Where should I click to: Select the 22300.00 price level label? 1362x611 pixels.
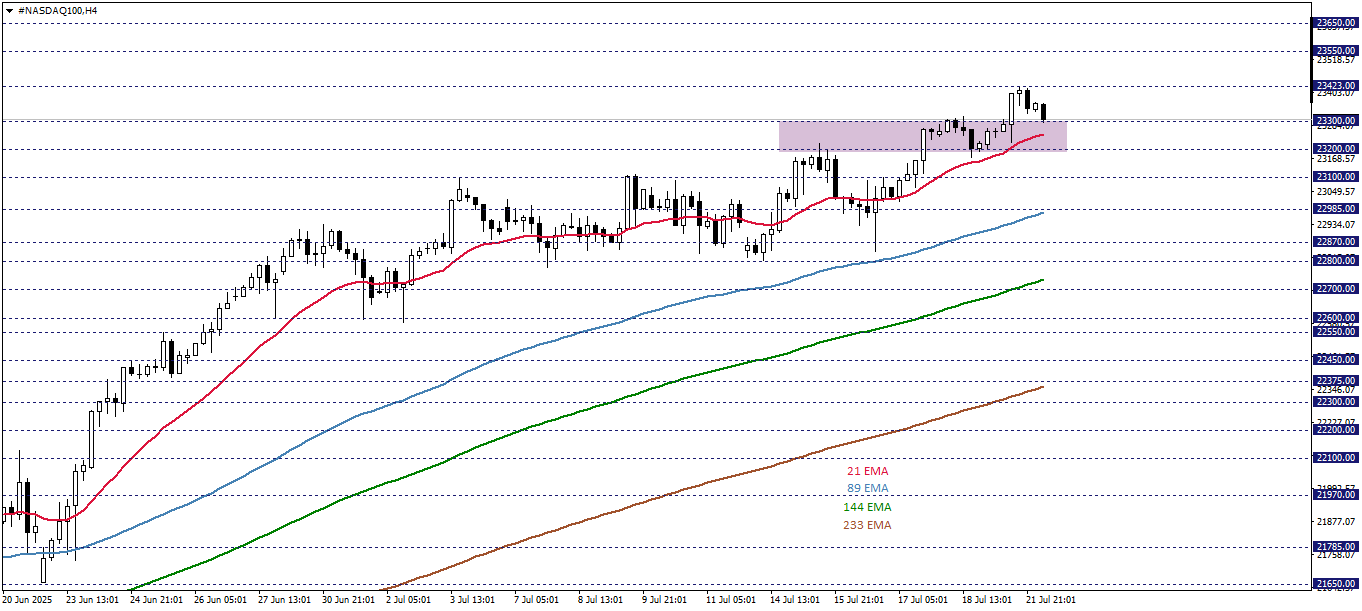pos(1335,402)
